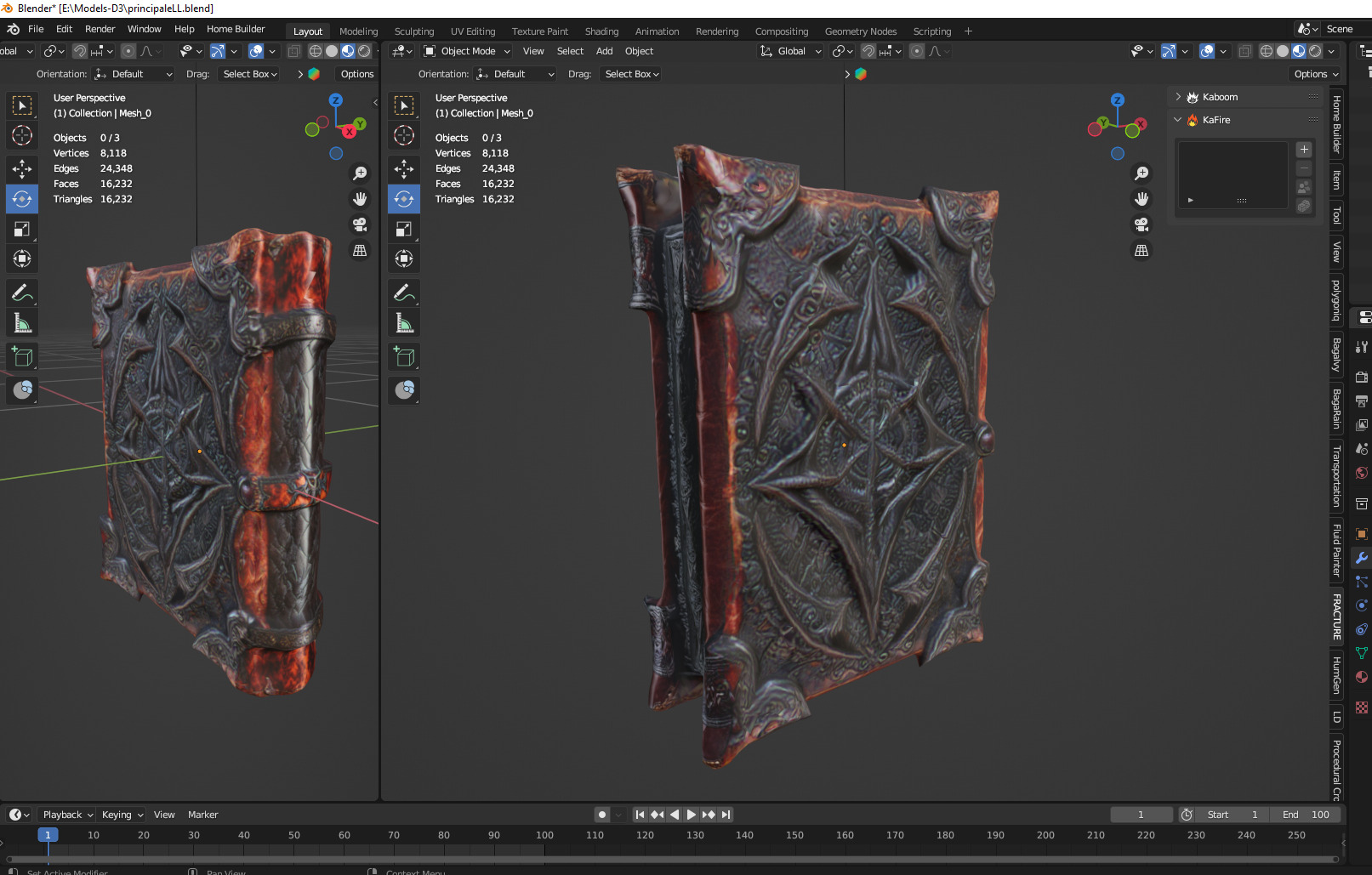Toggle snapping magnet in right viewport header
The image size is (1372, 875).
point(868,51)
